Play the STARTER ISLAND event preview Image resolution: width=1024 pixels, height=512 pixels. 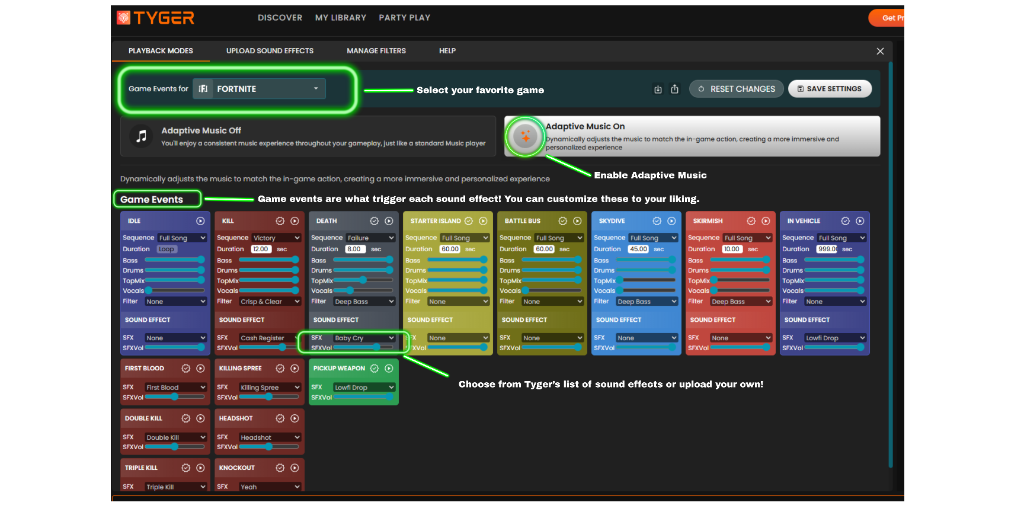[483, 221]
